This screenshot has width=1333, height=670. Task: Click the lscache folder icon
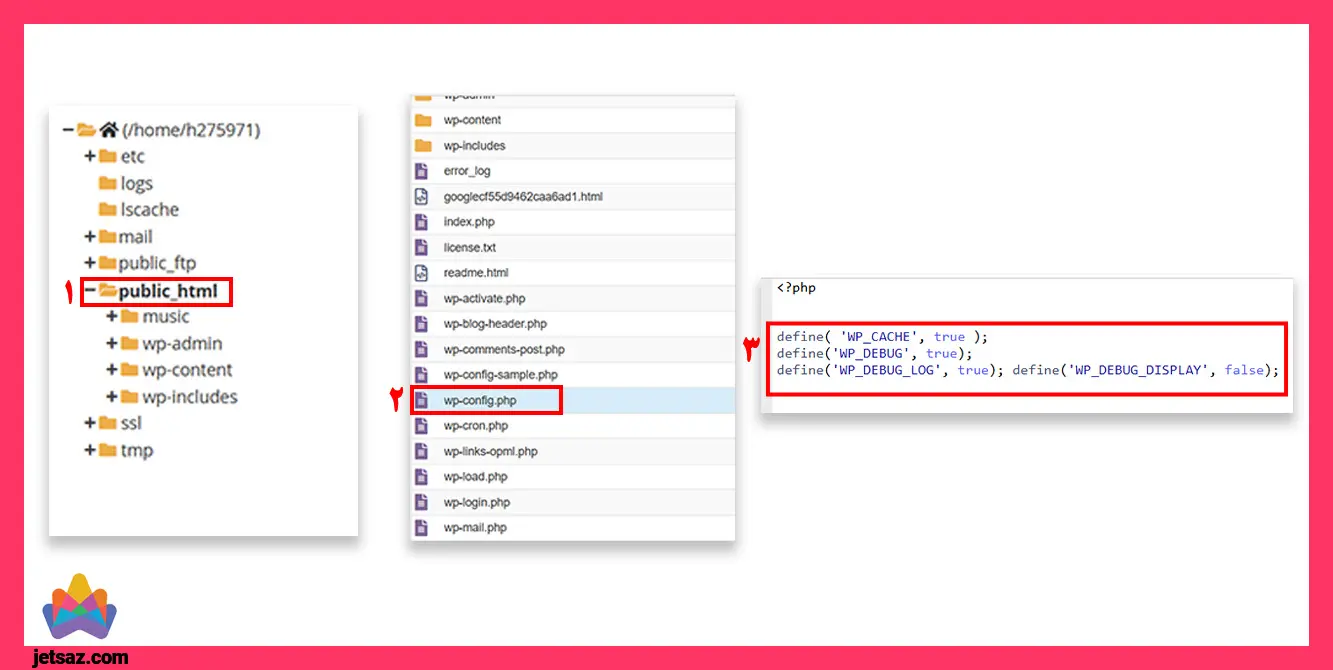107,210
